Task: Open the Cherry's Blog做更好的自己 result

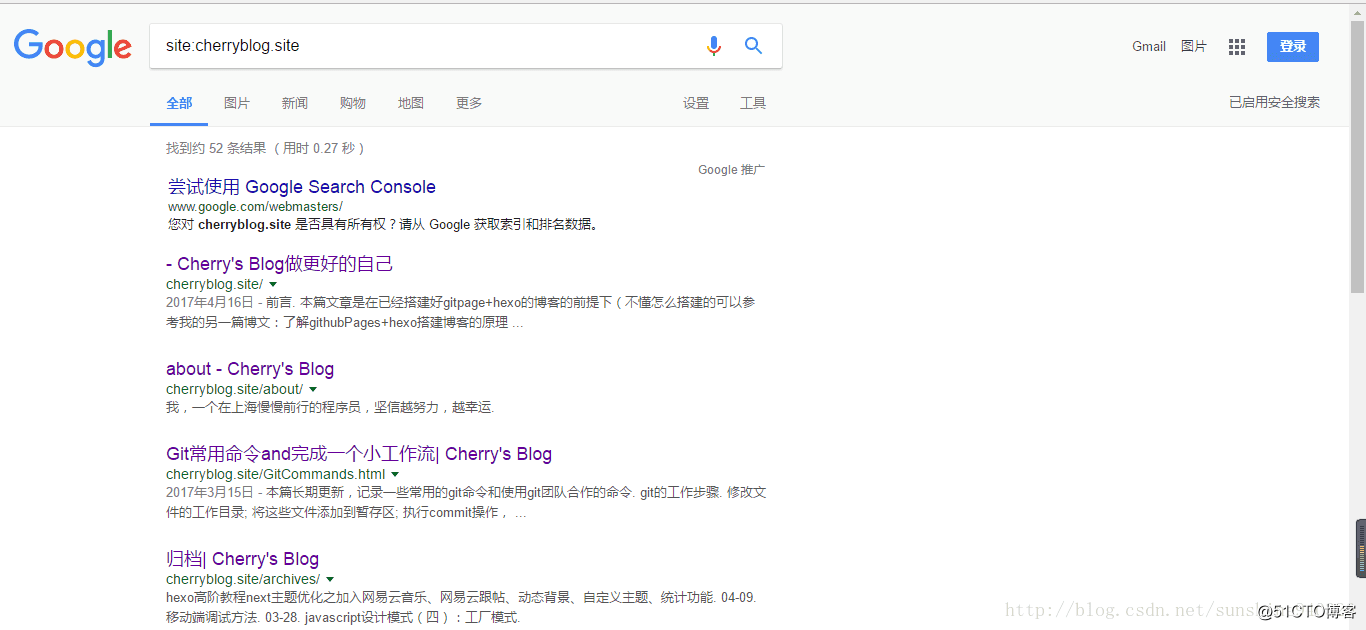Action: pyautogui.click(x=280, y=264)
